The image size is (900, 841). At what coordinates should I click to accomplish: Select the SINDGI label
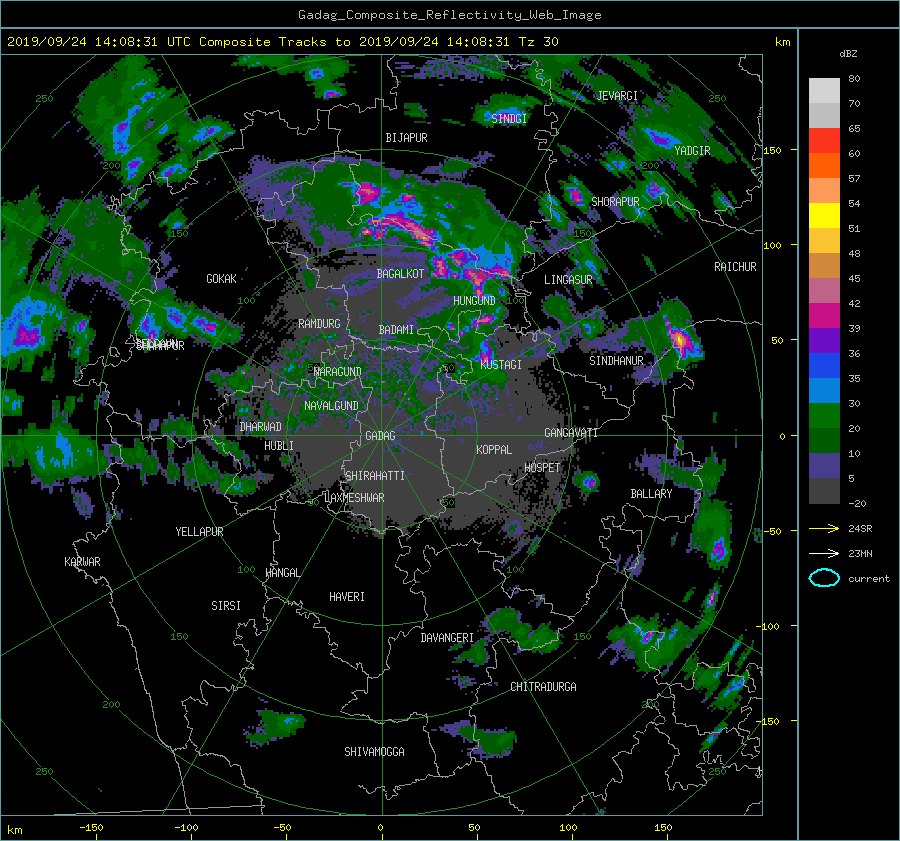[509, 119]
